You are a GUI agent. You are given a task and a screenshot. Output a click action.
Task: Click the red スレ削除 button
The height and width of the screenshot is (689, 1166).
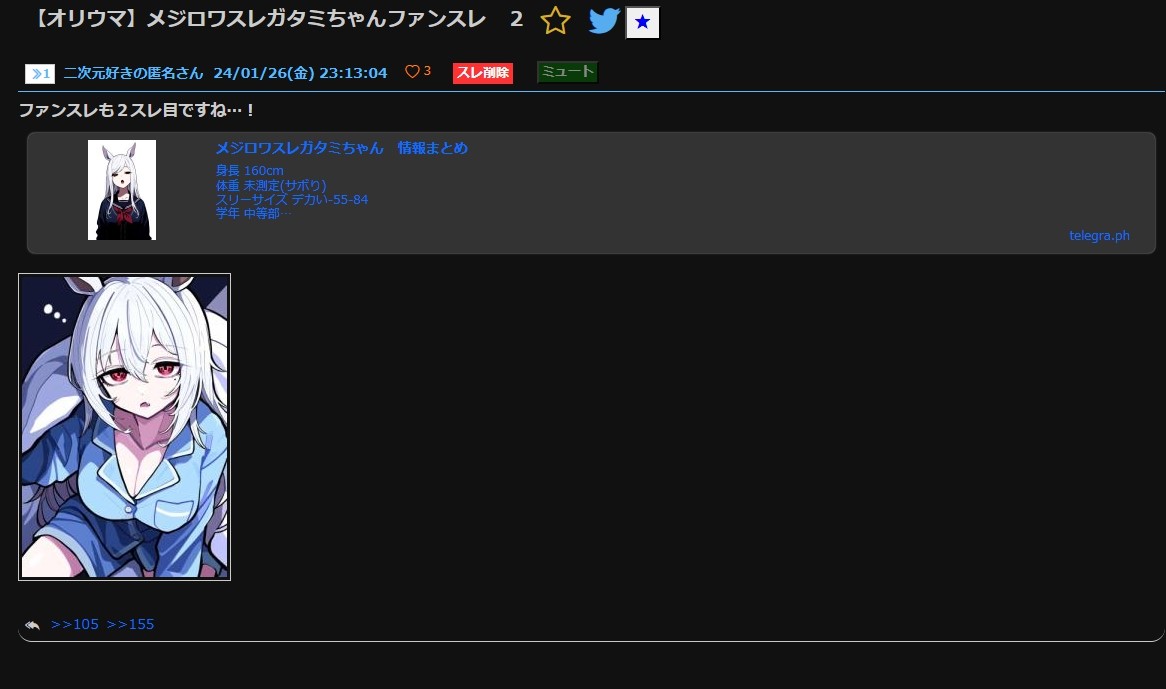point(483,73)
